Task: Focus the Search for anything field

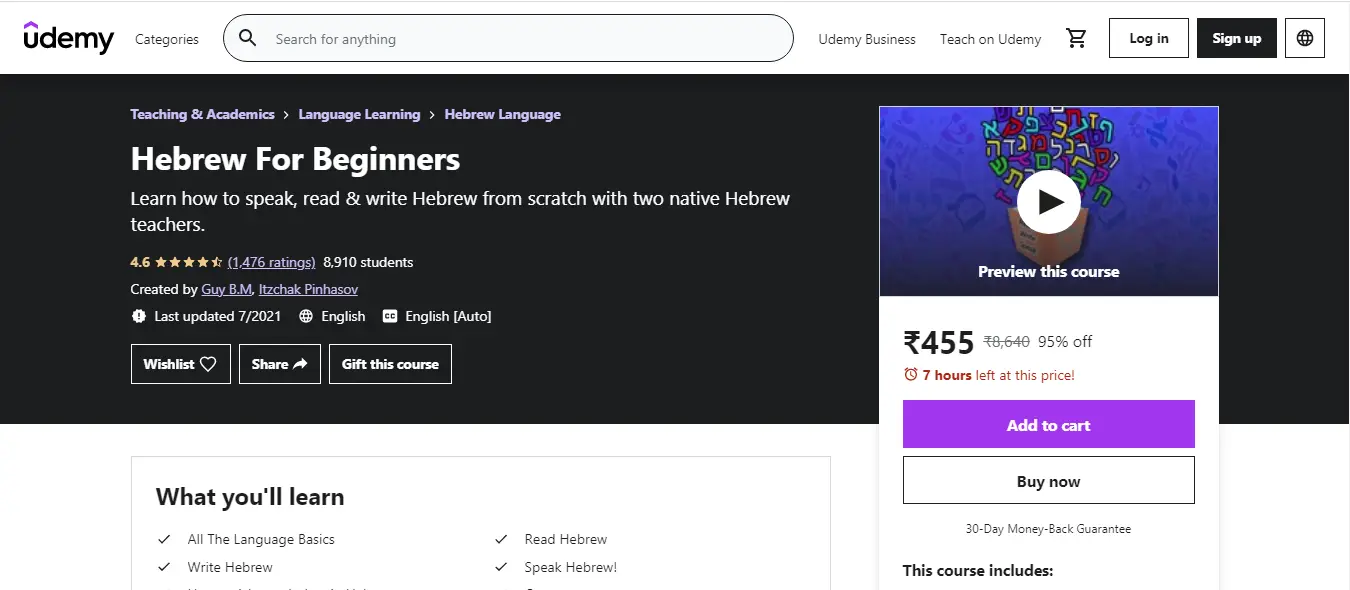Action: point(520,39)
